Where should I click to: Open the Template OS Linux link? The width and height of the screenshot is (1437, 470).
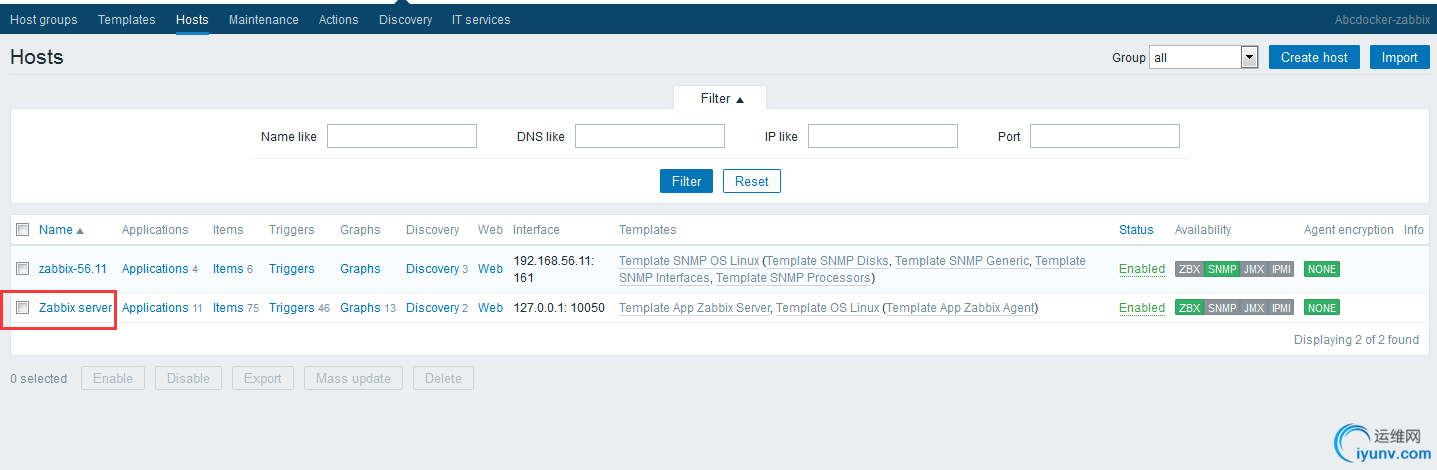(x=828, y=308)
